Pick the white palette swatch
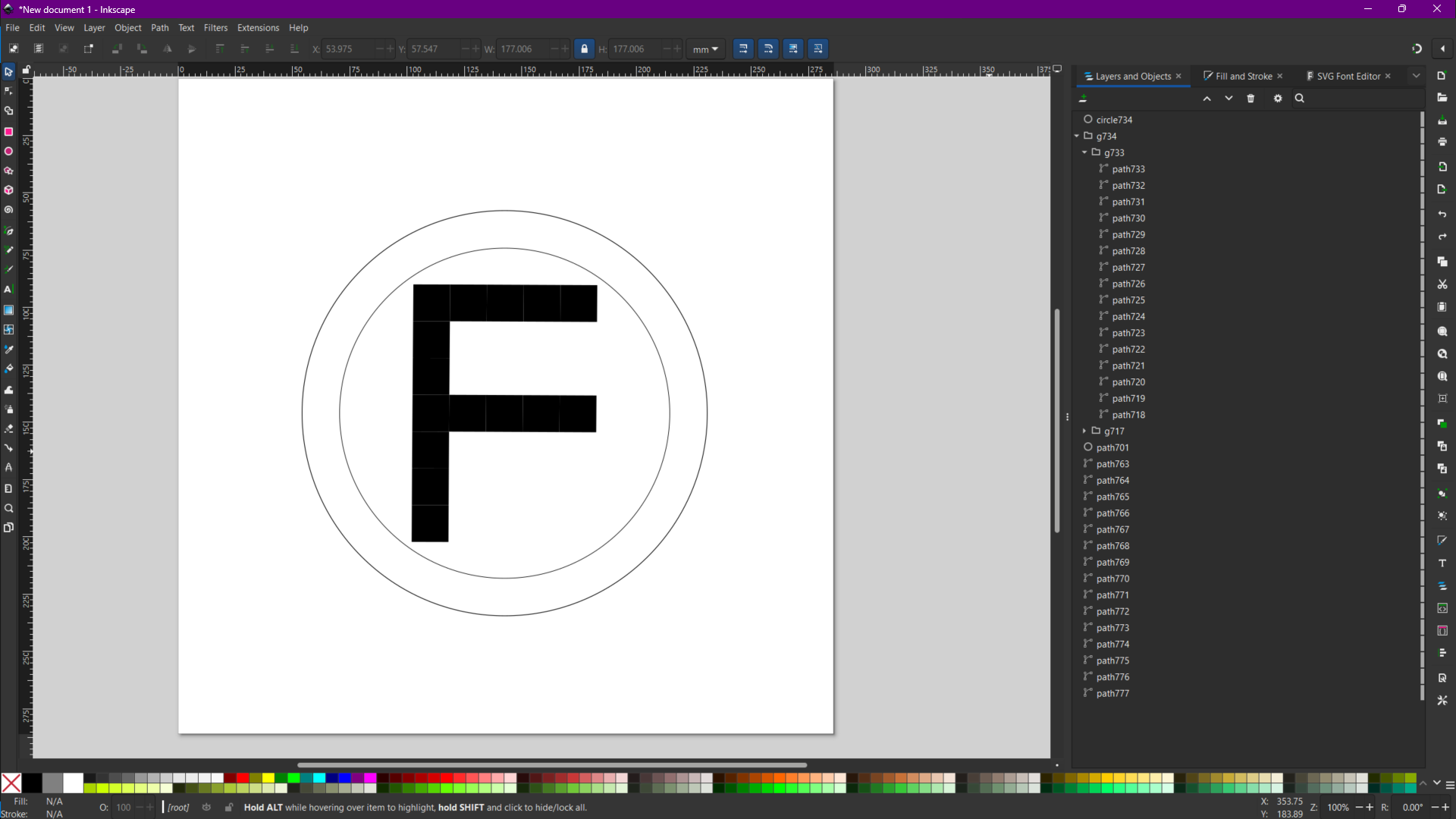Screen dimensions: 1456x819 73,783
